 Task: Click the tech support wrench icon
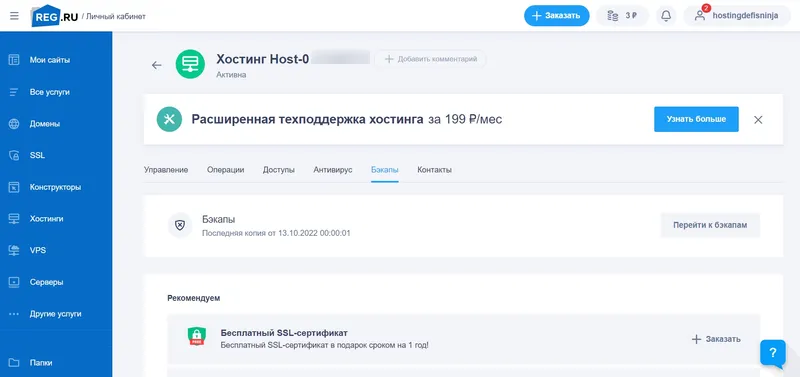pyautogui.click(x=169, y=119)
